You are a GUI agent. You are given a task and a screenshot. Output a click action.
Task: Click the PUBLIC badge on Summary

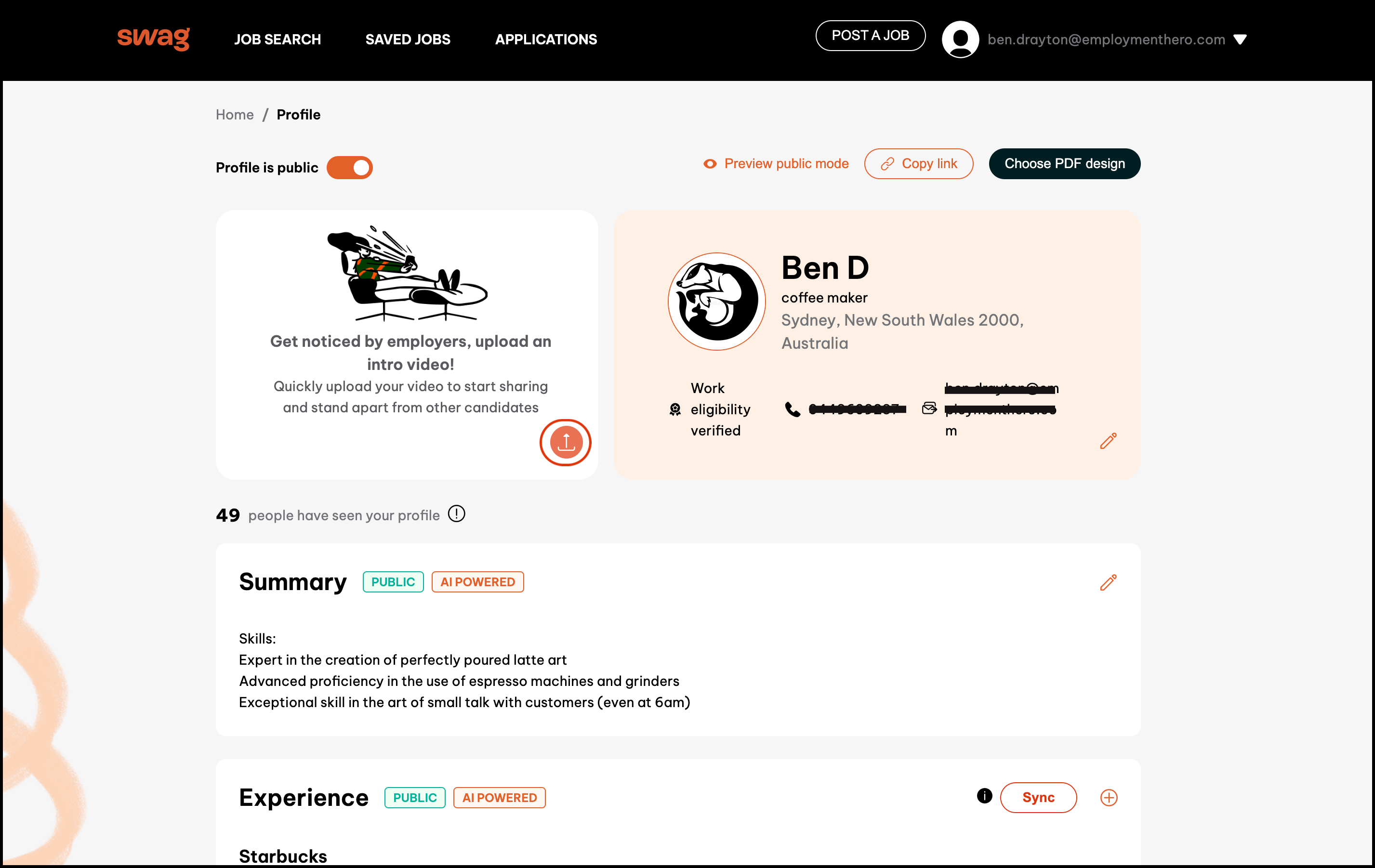[393, 582]
